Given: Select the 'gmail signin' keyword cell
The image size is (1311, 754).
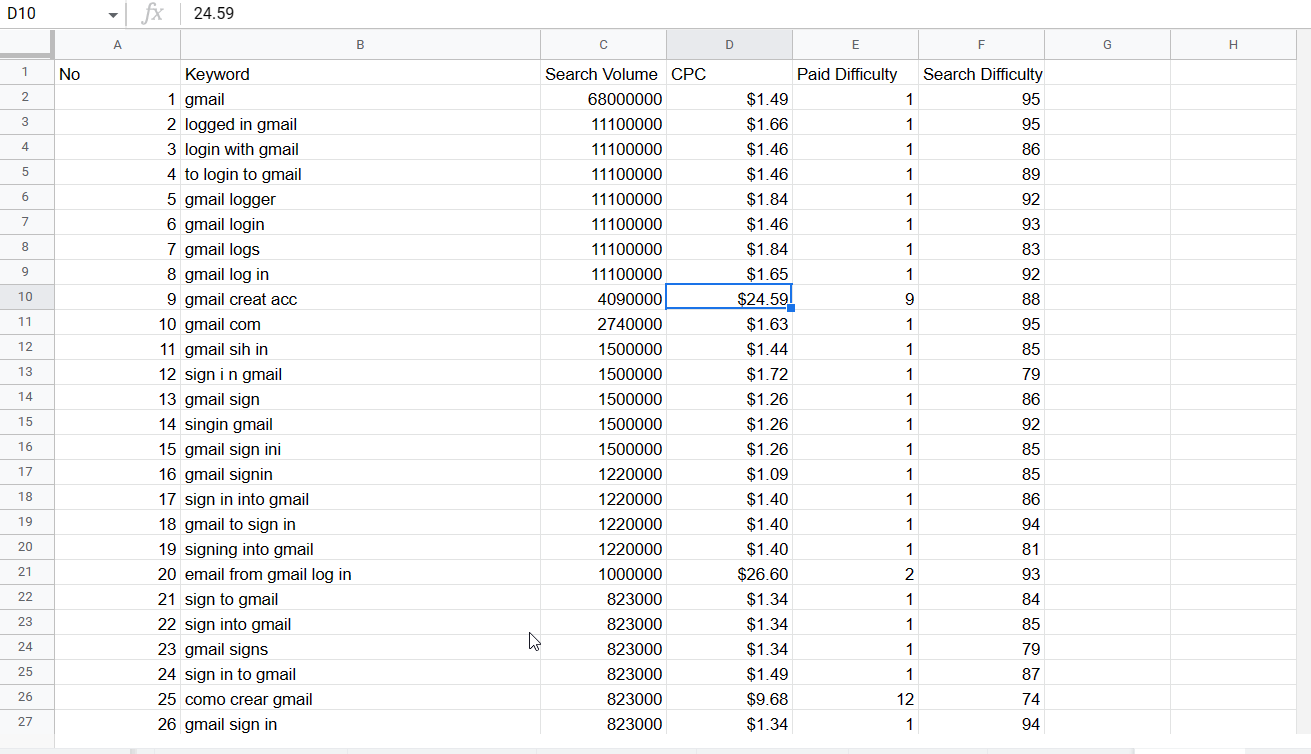Looking at the screenshot, I should 360,474.
